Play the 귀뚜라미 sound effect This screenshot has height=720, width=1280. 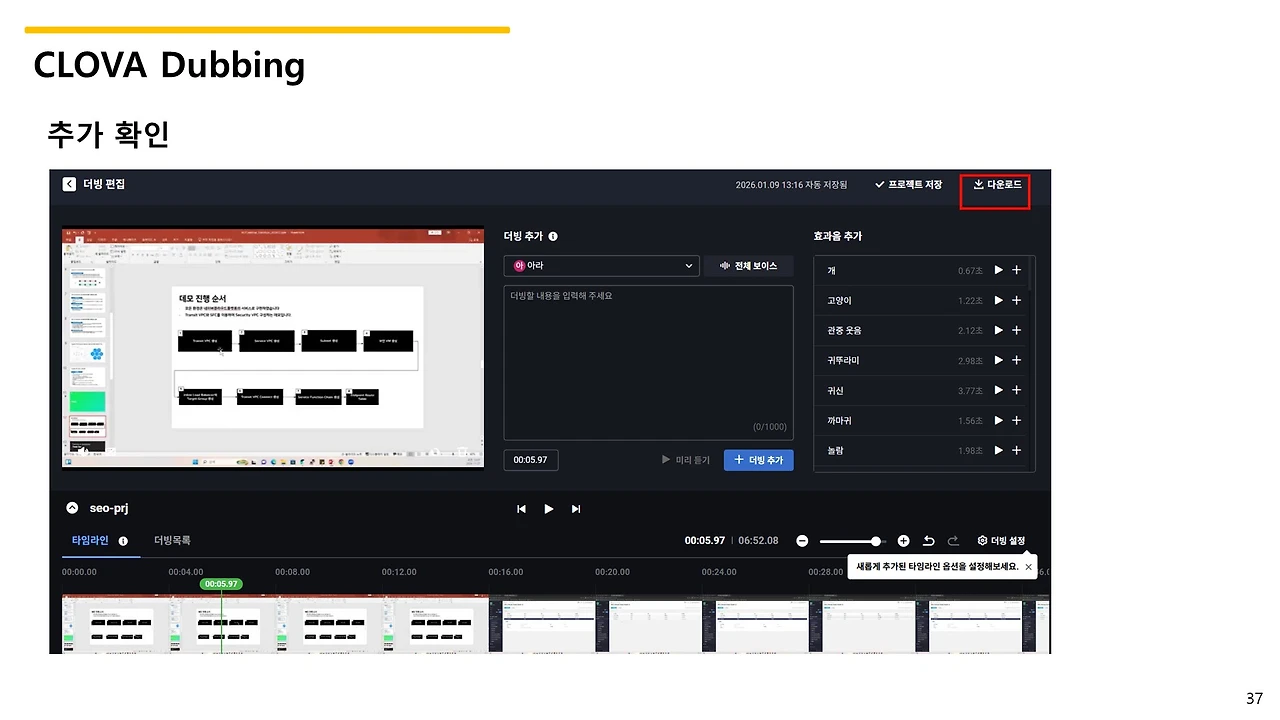click(998, 360)
